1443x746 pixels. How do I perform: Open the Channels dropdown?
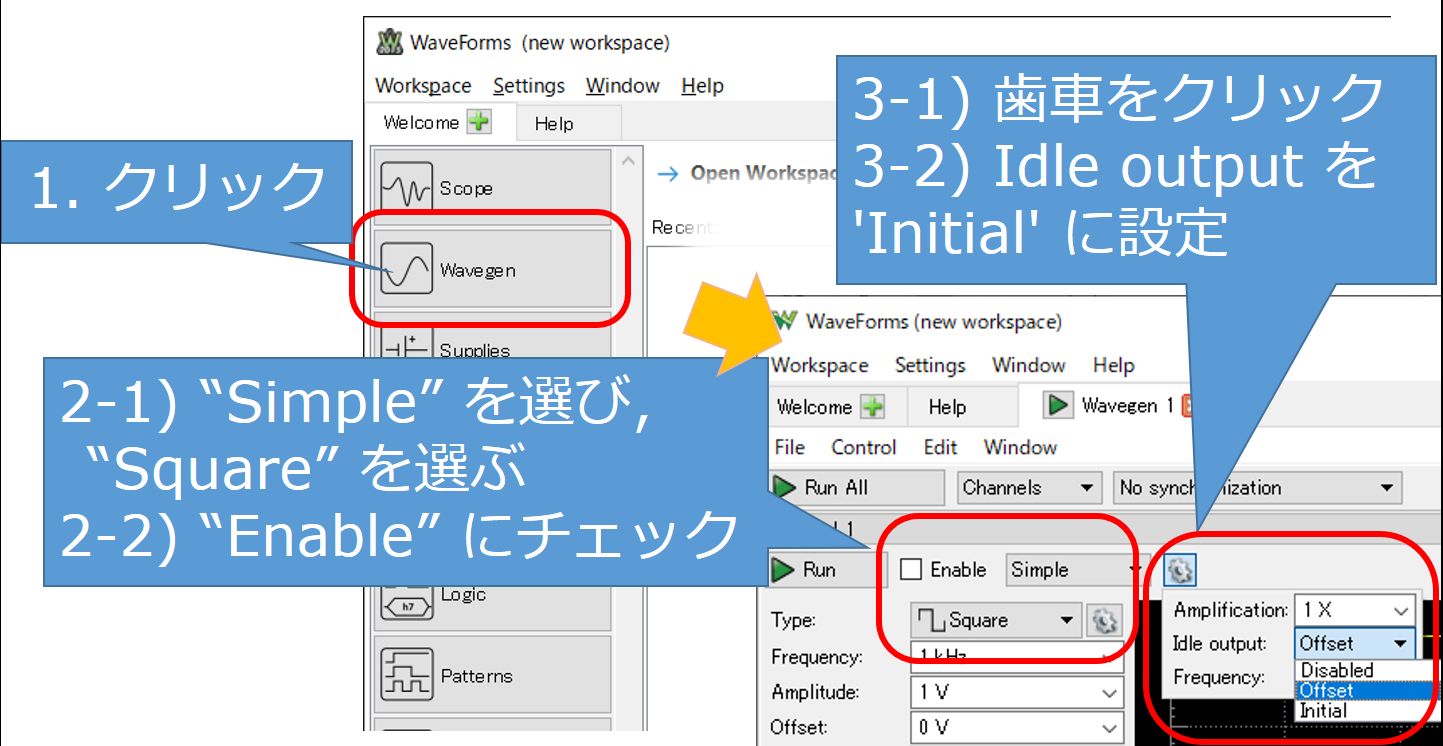click(x=1028, y=488)
